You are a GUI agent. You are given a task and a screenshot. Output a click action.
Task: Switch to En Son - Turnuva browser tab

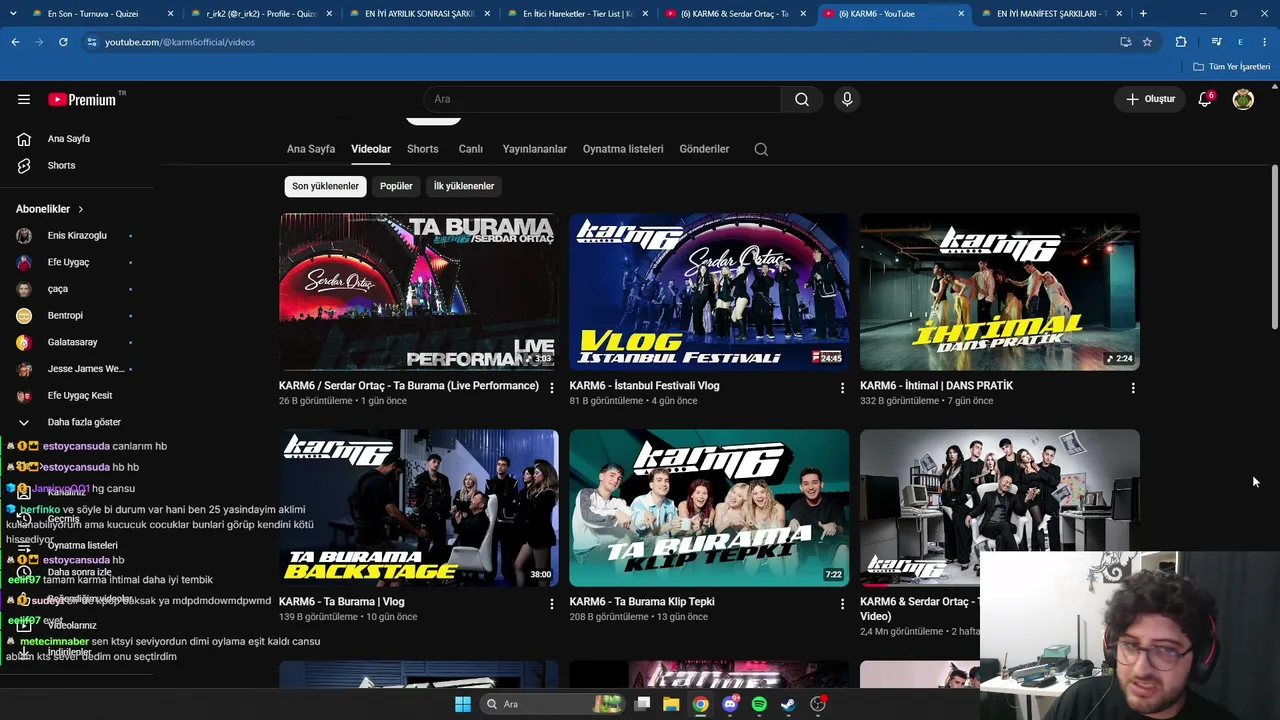coord(94,14)
